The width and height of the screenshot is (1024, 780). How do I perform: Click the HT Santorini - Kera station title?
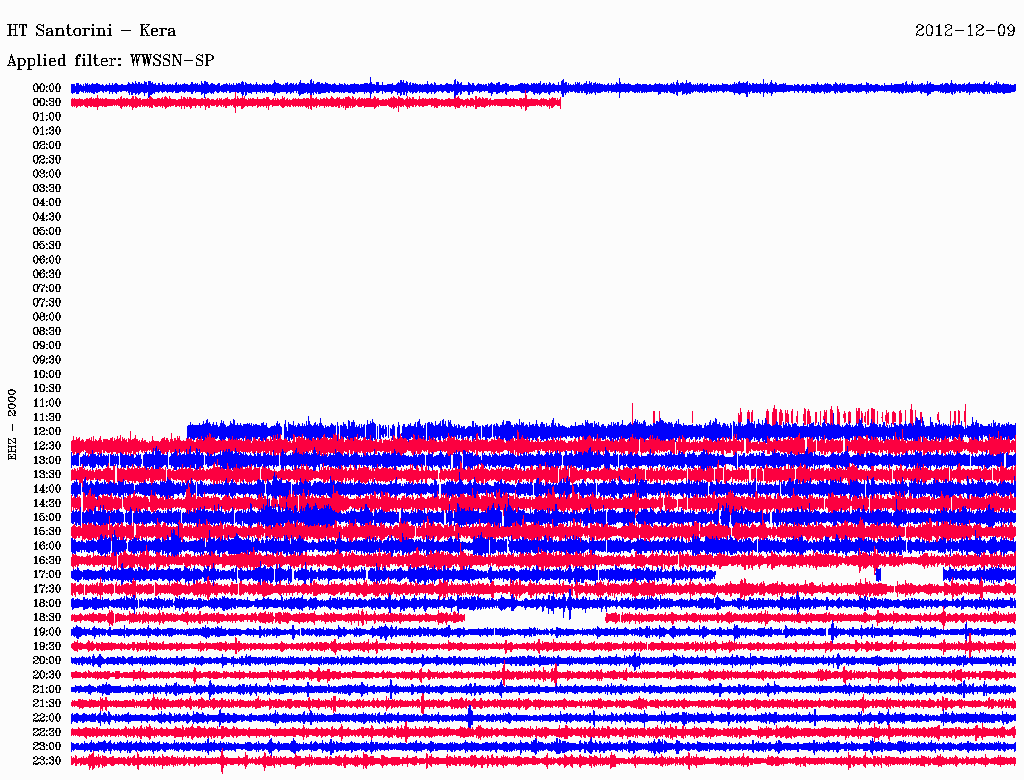92,30
